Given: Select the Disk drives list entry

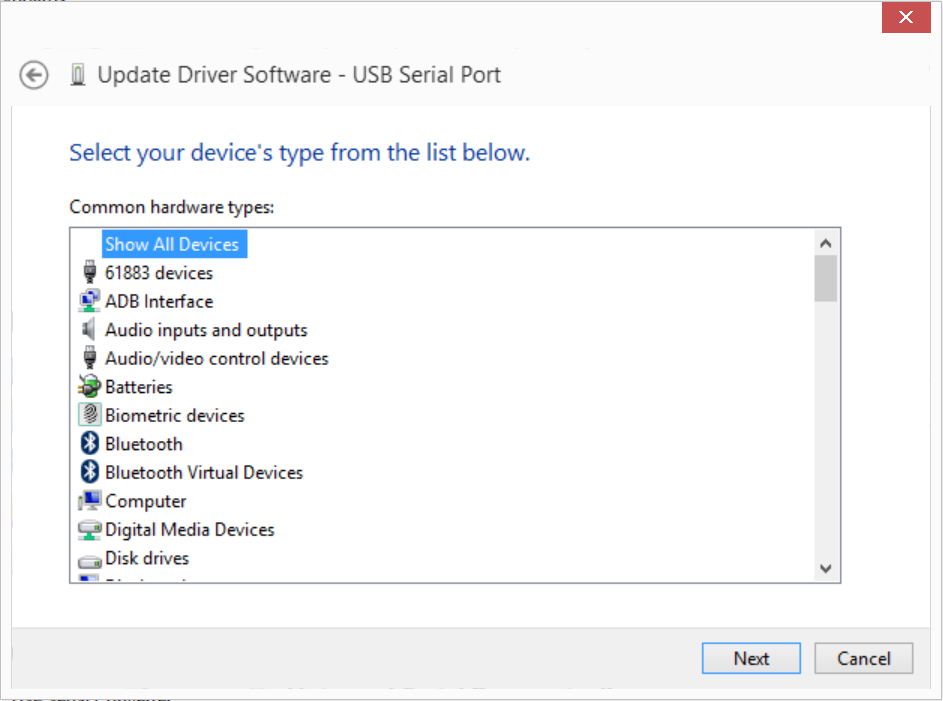Looking at the screenshot, I should (x=147, y=558).
